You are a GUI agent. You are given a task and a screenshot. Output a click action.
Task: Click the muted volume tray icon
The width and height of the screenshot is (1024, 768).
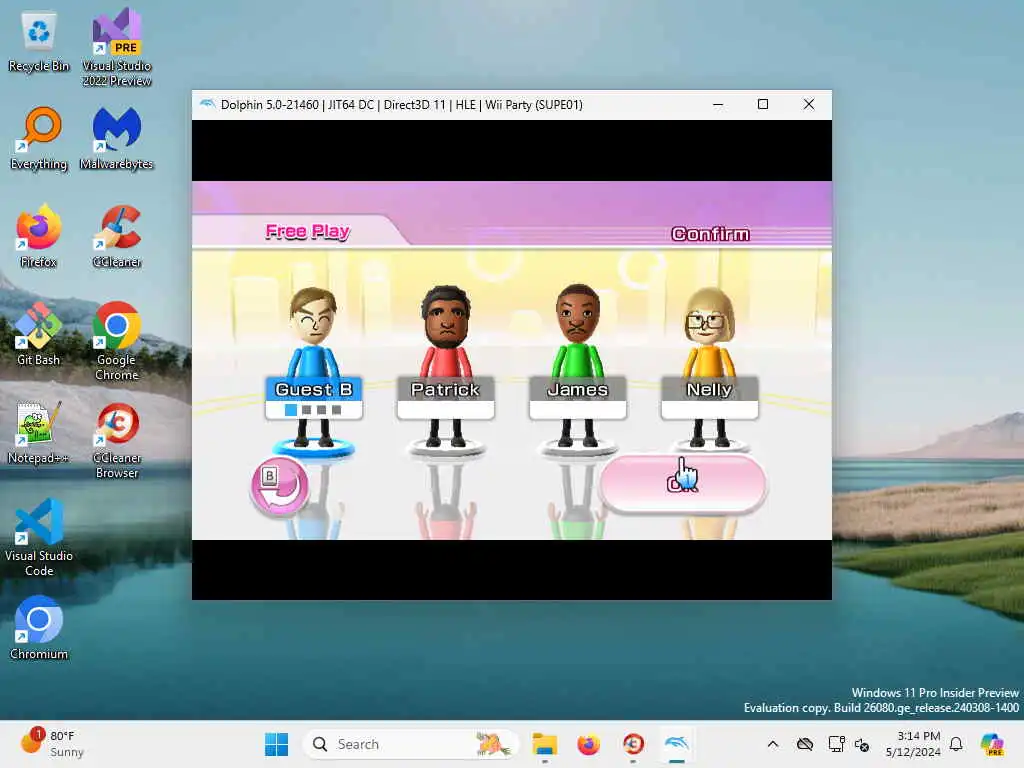click(x=861, y=744)
